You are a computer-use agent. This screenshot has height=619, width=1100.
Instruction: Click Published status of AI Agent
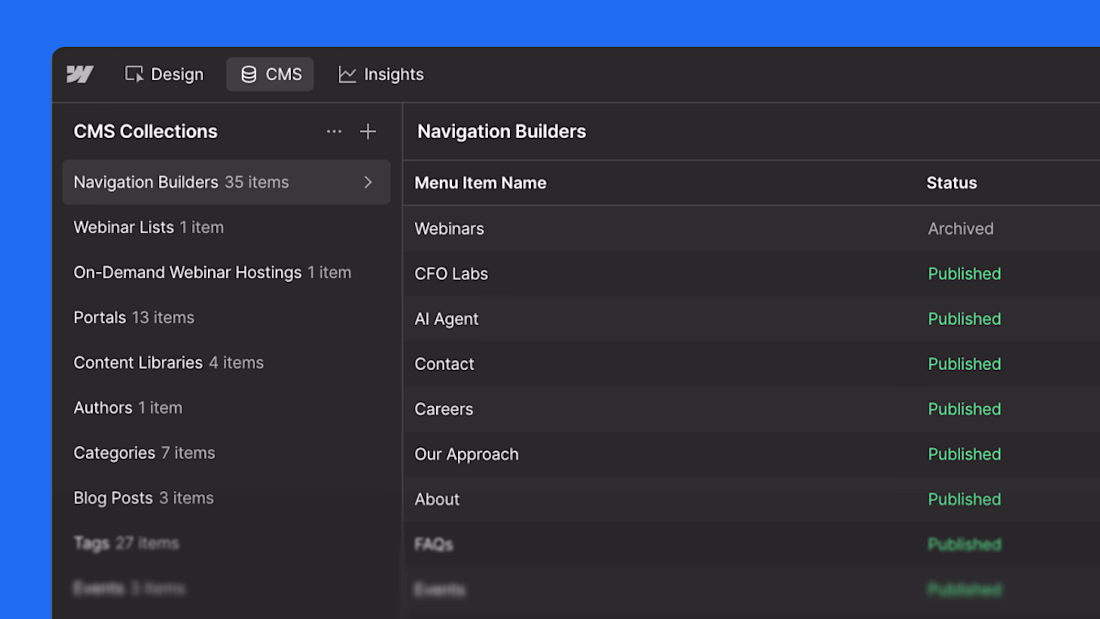coord(964,319)
